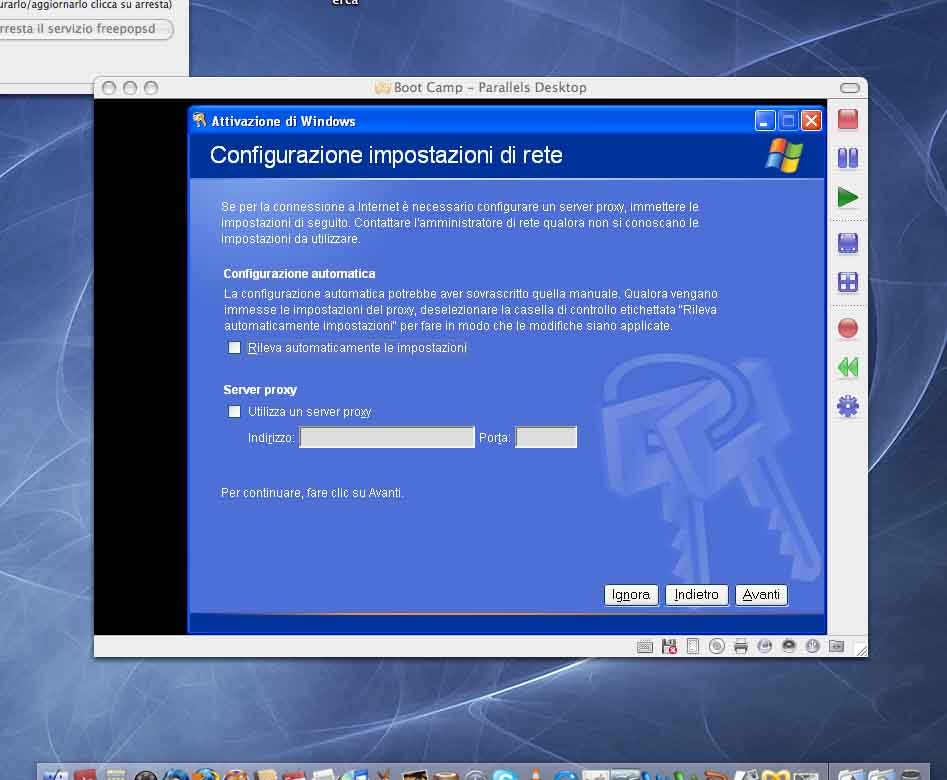Image resolution: width=947 pixels, height=780 pixels.
Task: Click the network adapter status icon
Action: click(x=765, y=646)
